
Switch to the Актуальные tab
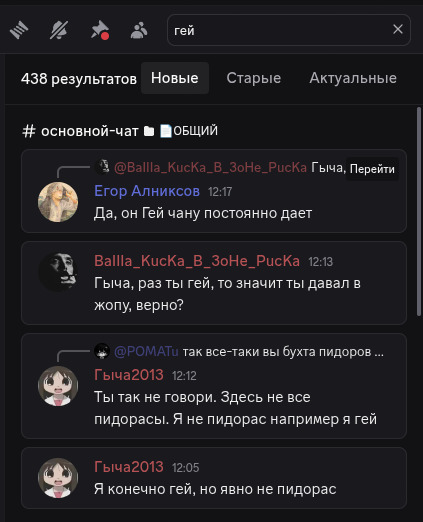(x=353, y=78)
